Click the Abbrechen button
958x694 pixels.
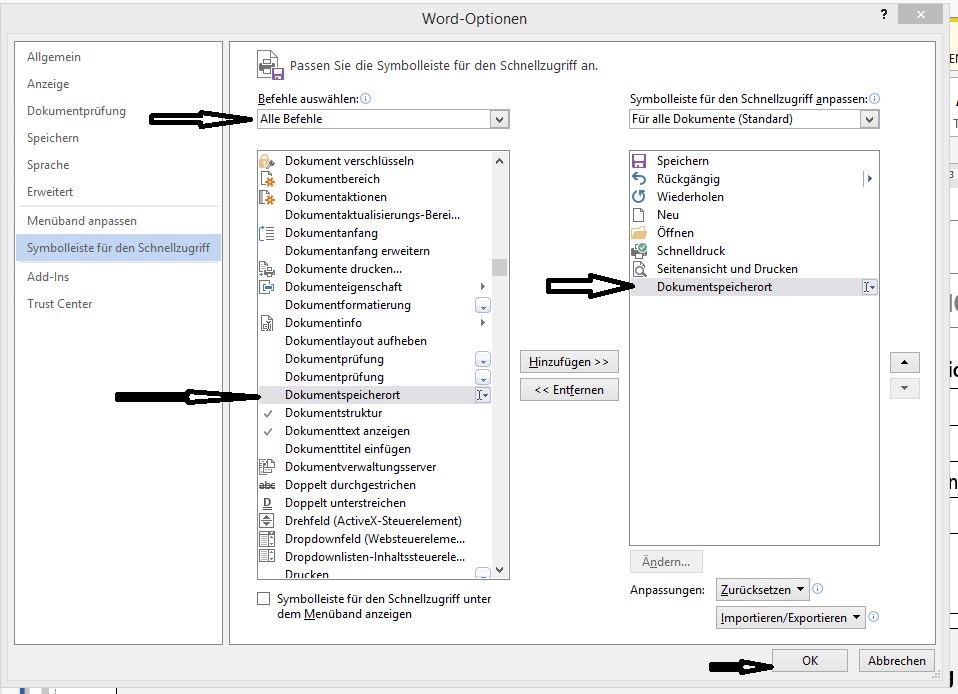[x=896, y=660]
